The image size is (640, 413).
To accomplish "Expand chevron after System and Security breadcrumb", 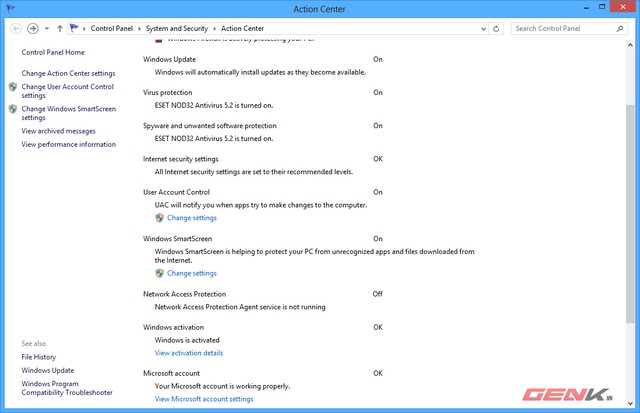I will click(215, 29).
